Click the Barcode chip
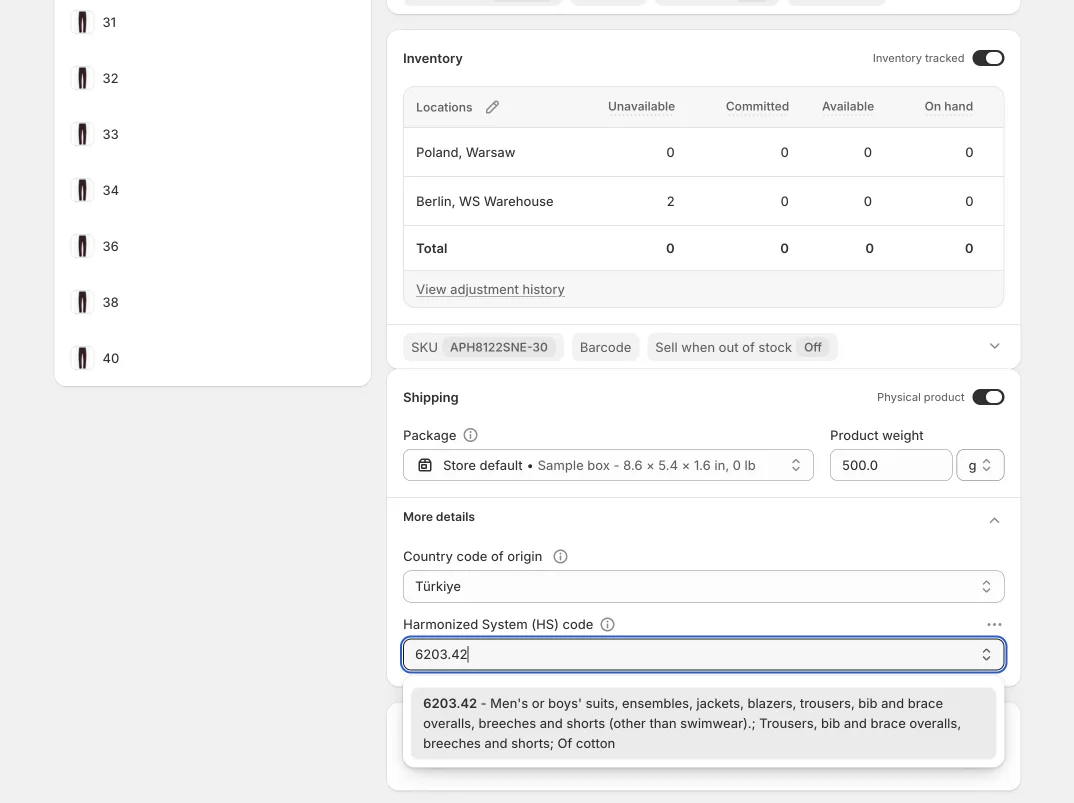 [605, 347]
